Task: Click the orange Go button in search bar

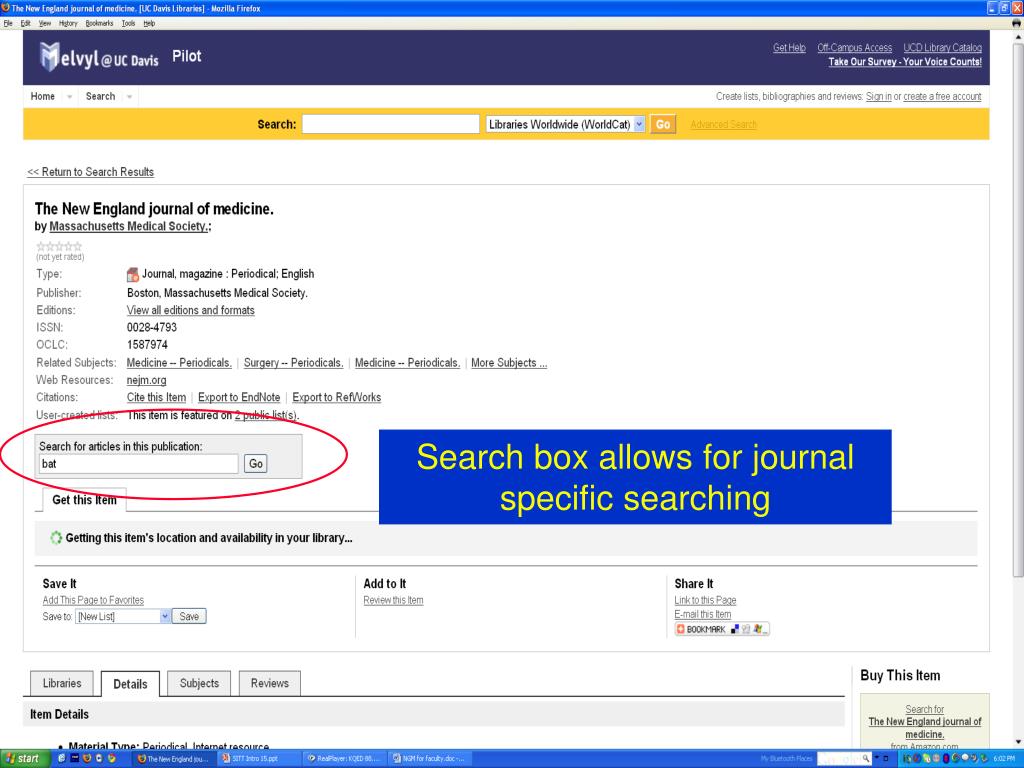Action: (663, 124)
